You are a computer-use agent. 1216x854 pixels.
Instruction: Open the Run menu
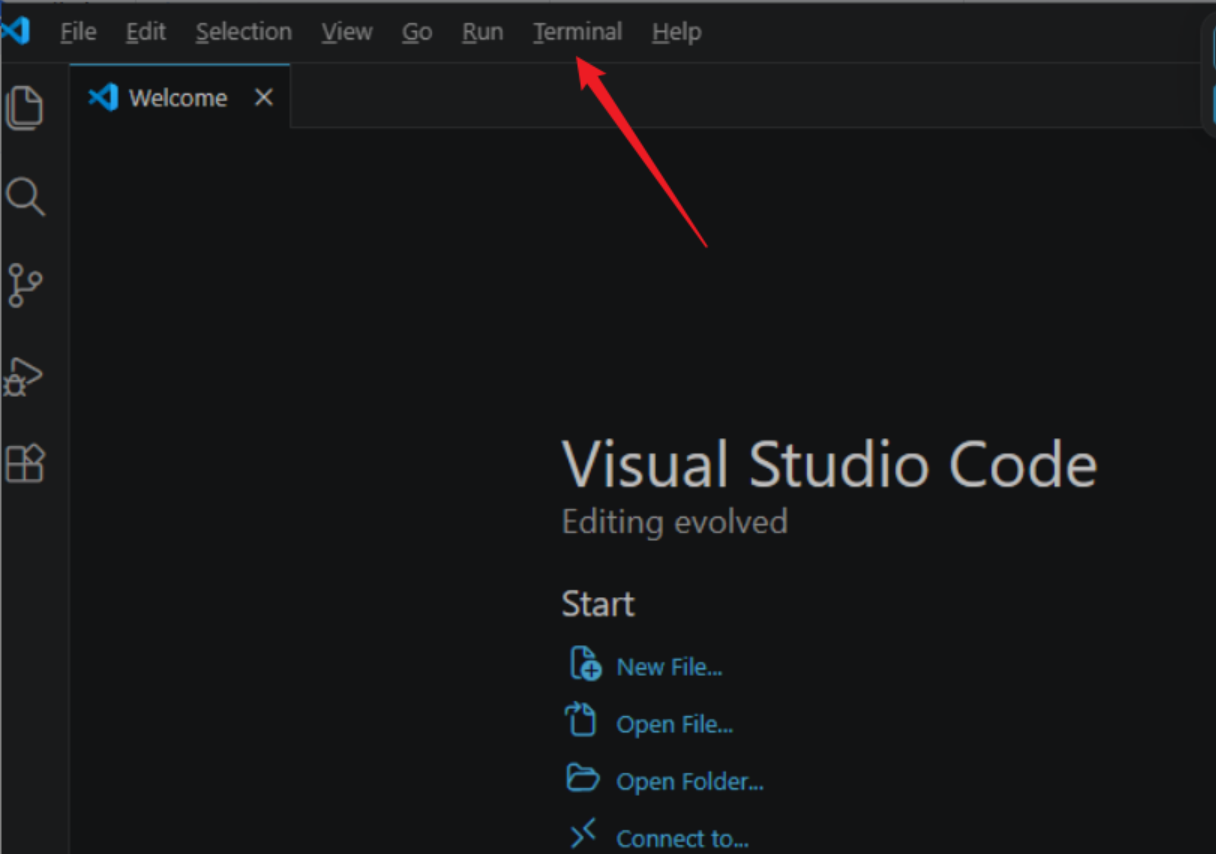[x=483, y=32]
